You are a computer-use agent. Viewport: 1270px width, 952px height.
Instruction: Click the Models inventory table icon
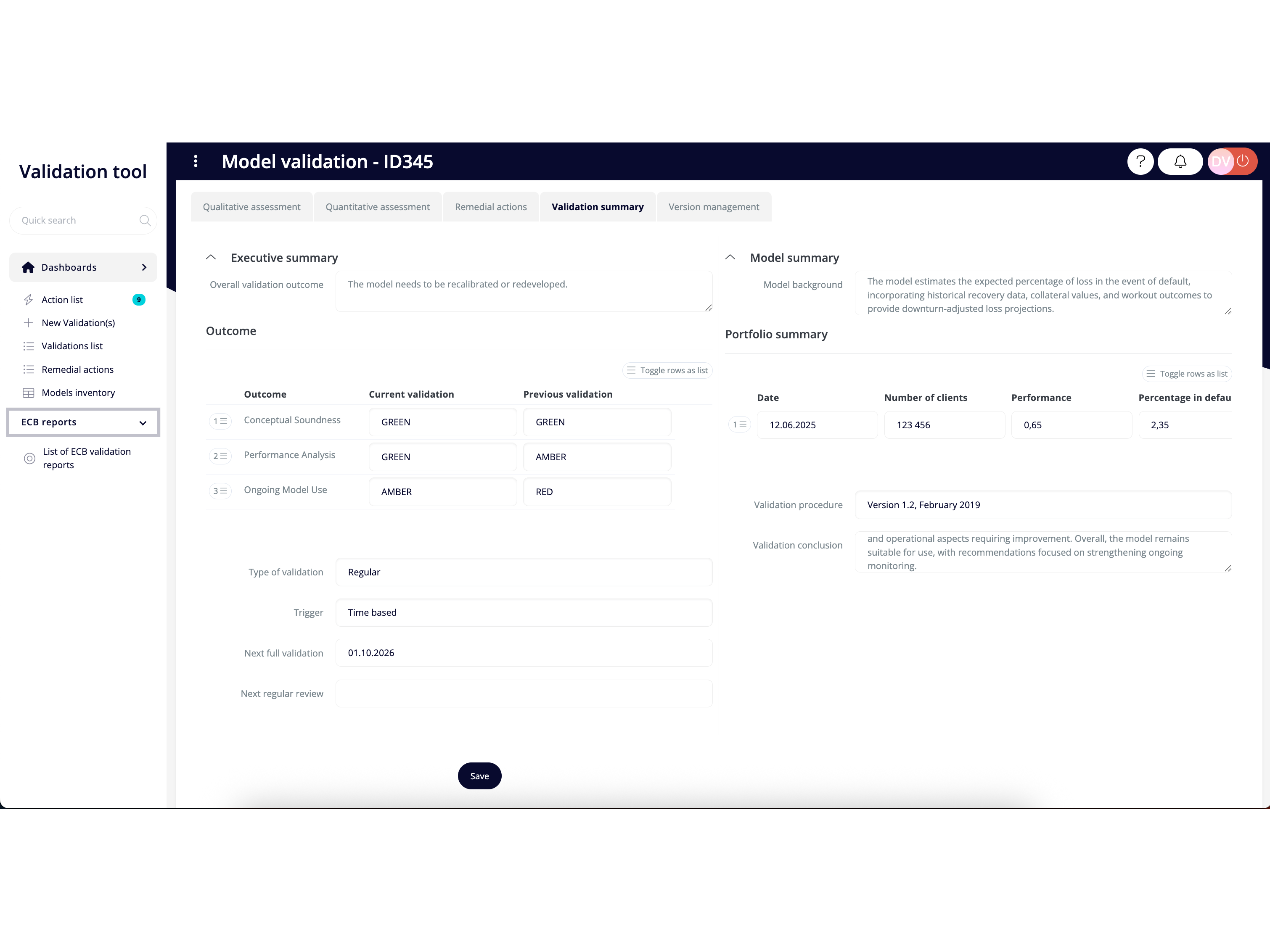[x=28, y=393]
